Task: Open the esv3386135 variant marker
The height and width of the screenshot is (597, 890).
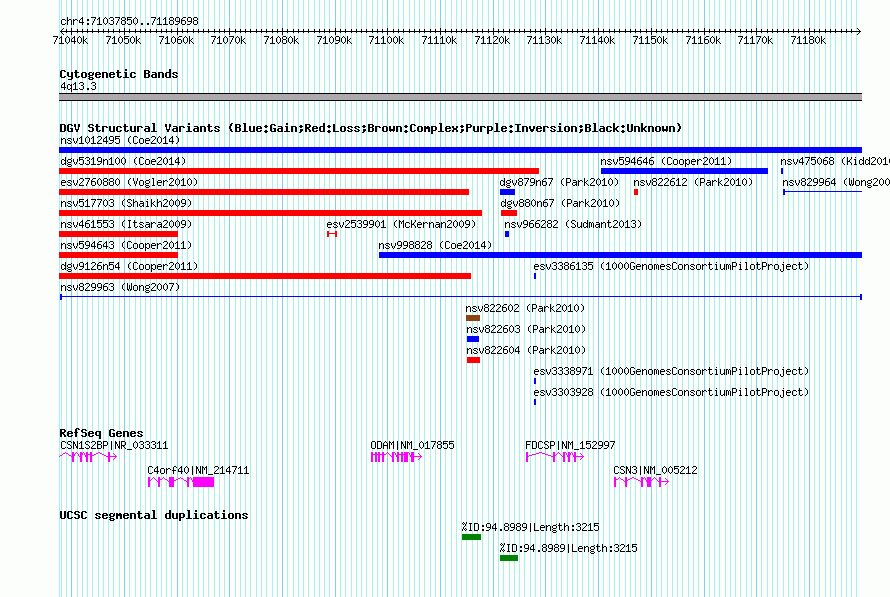Action: tap(535, 276)
